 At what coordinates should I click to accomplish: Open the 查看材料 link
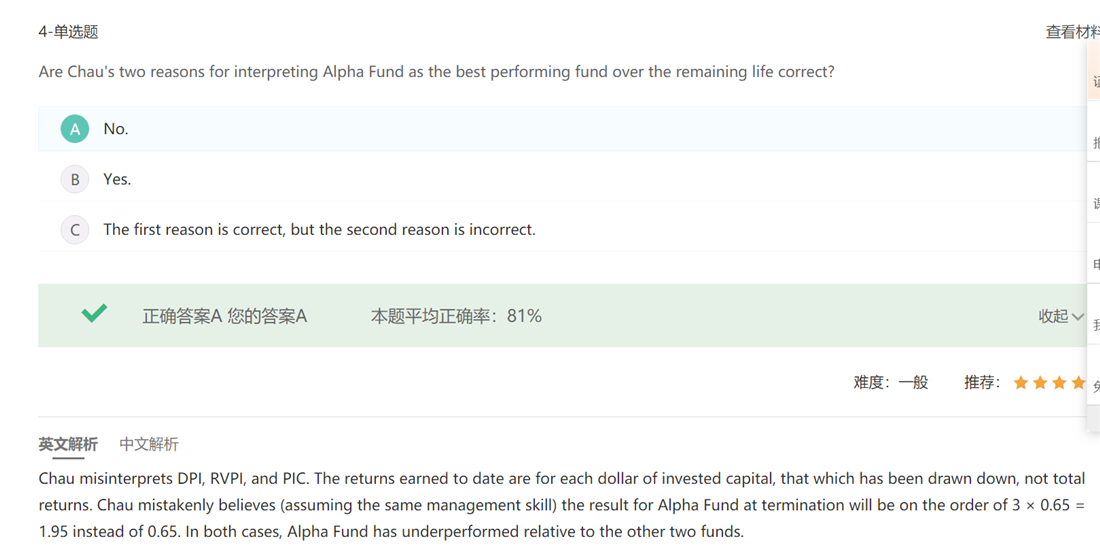coord(1072,32)
